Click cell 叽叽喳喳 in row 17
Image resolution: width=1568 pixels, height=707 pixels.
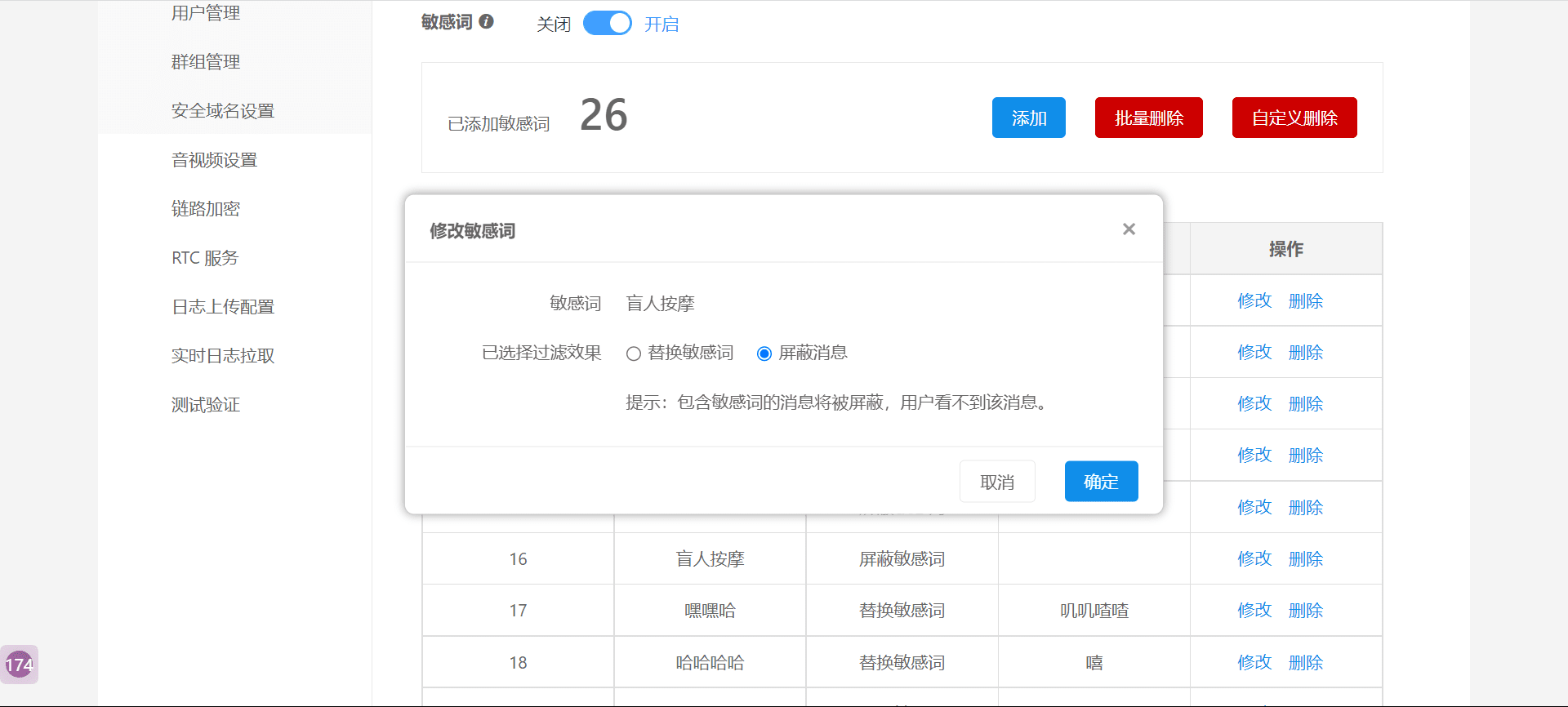click(x=1094, y=611)
